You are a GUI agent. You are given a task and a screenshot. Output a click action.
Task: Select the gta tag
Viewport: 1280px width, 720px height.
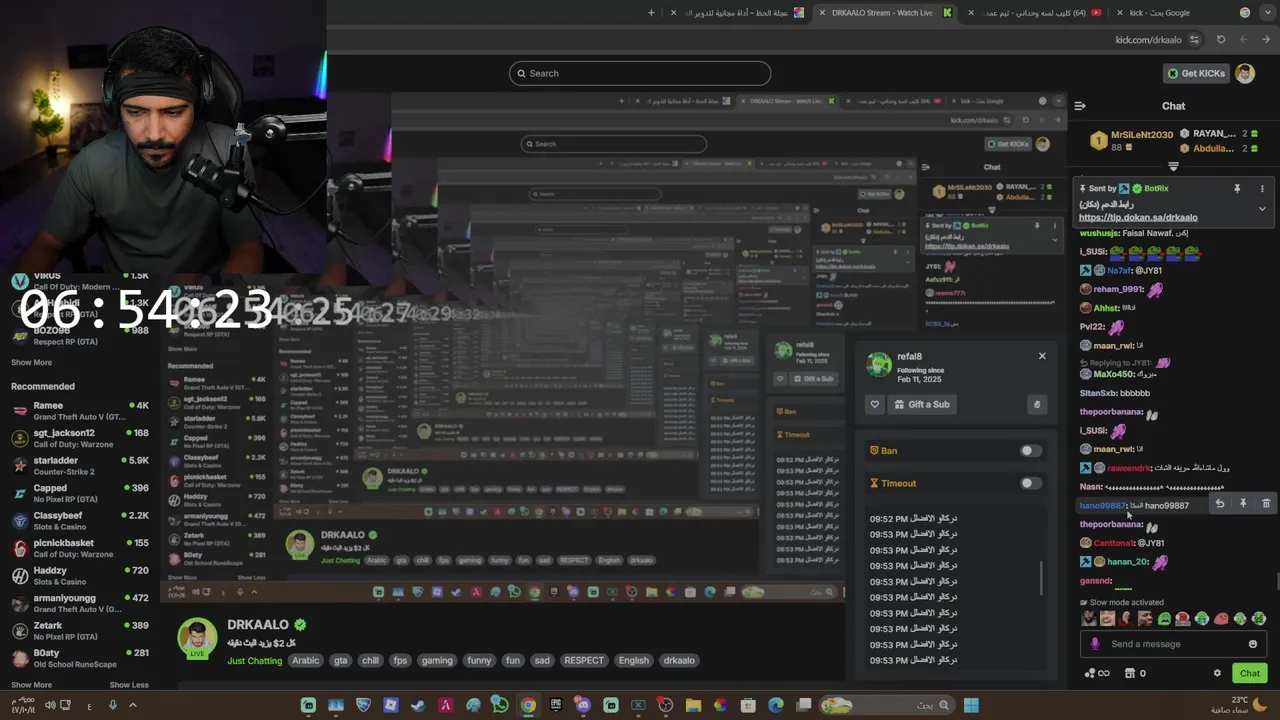[341, 660]
